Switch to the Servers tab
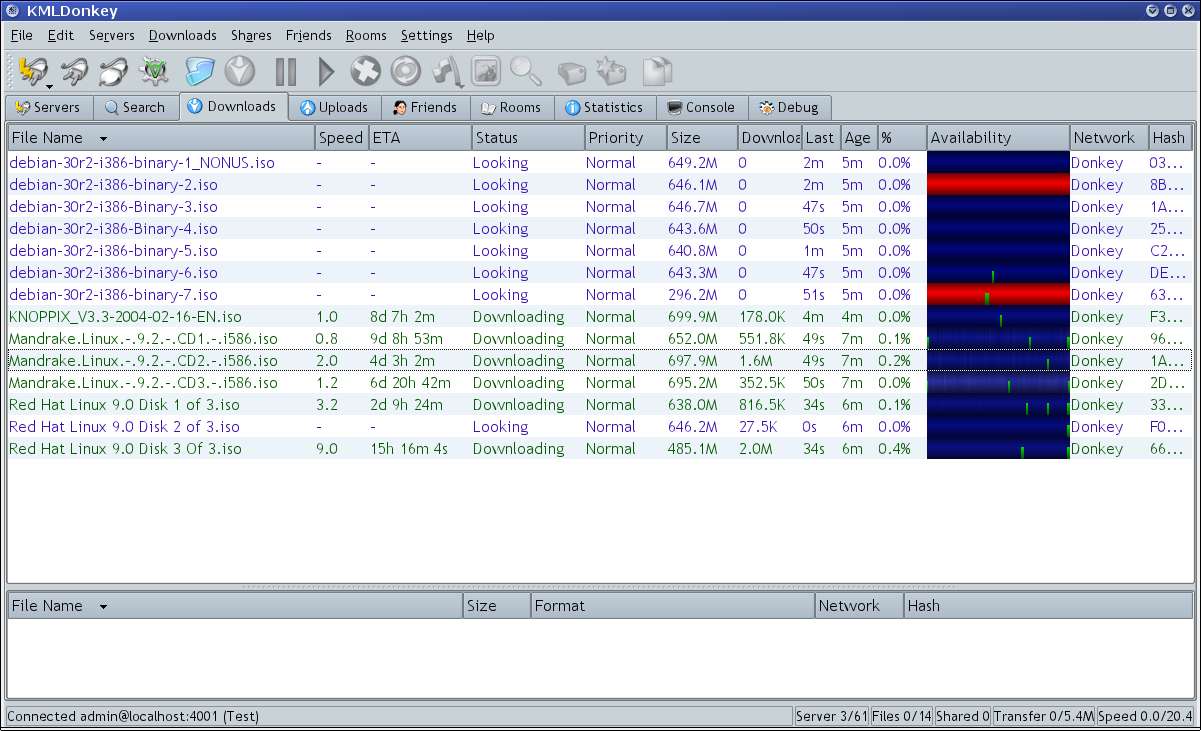This screenshot has width=1201, height=731. [50, 107]
